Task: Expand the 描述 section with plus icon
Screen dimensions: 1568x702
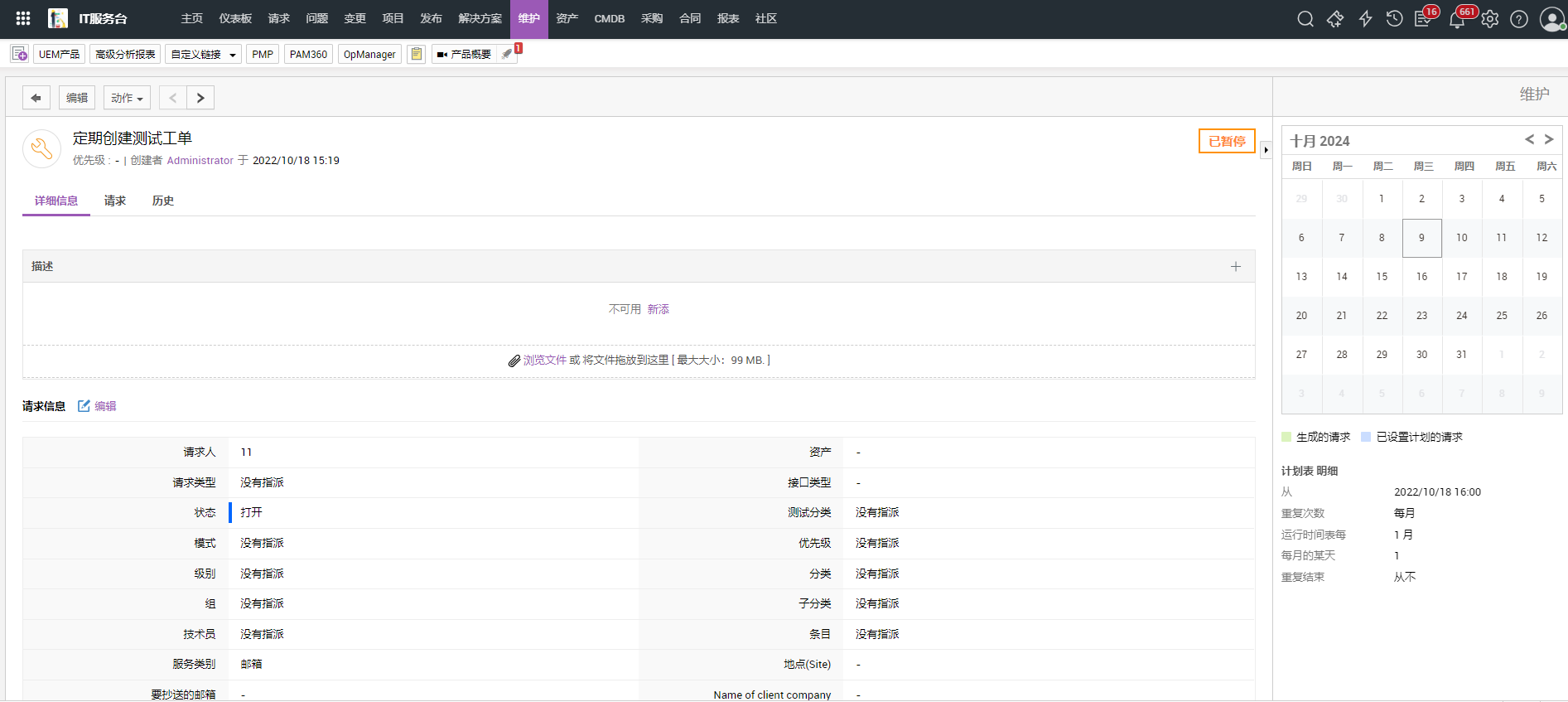Action: tap(1235, 266)
